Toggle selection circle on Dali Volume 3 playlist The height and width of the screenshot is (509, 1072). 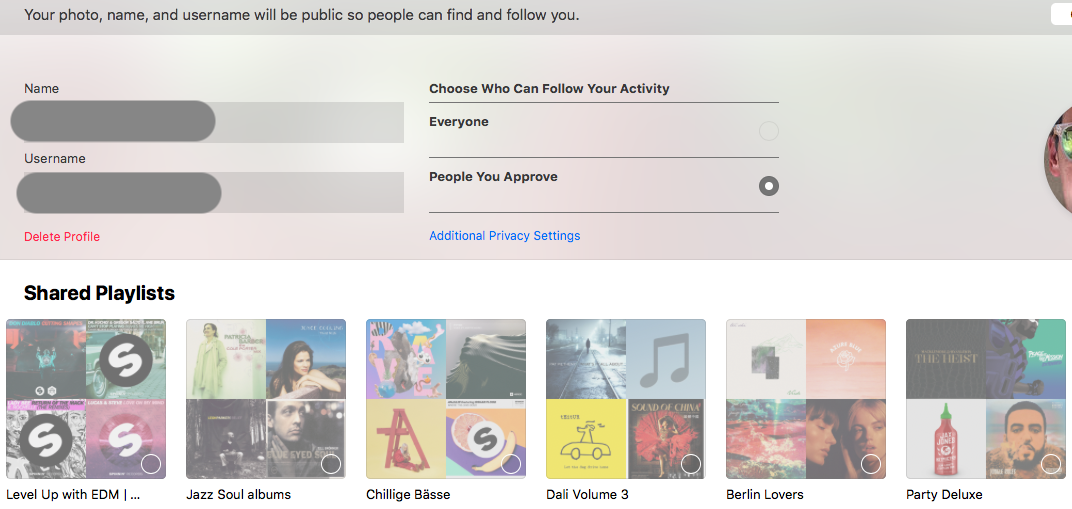691,464
